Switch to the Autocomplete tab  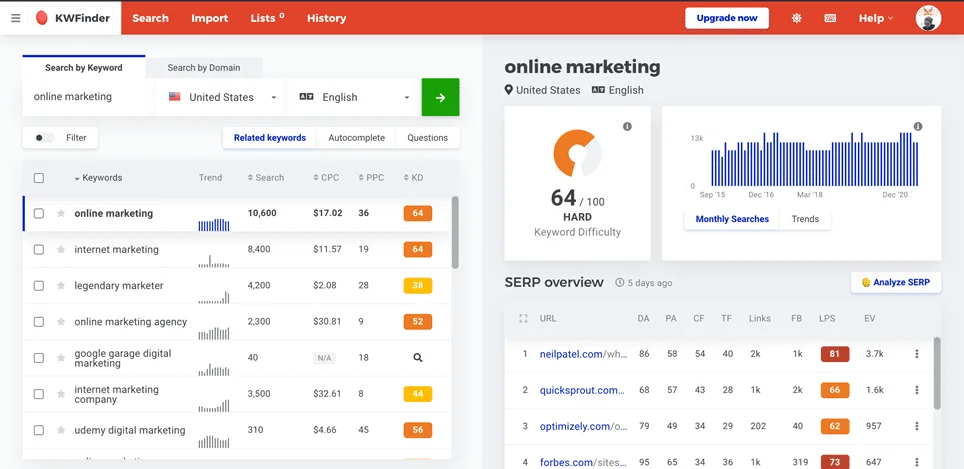click(357, 138)
